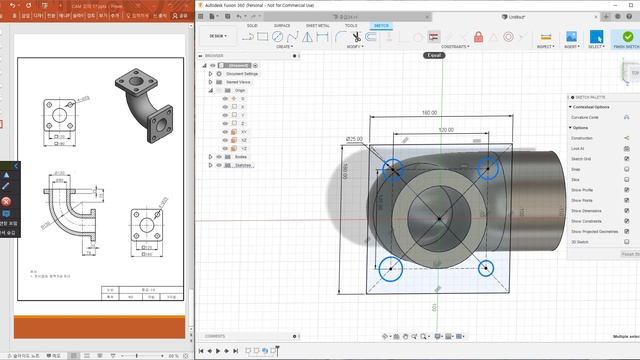Click the Look At icon in palette

(627, 149)
